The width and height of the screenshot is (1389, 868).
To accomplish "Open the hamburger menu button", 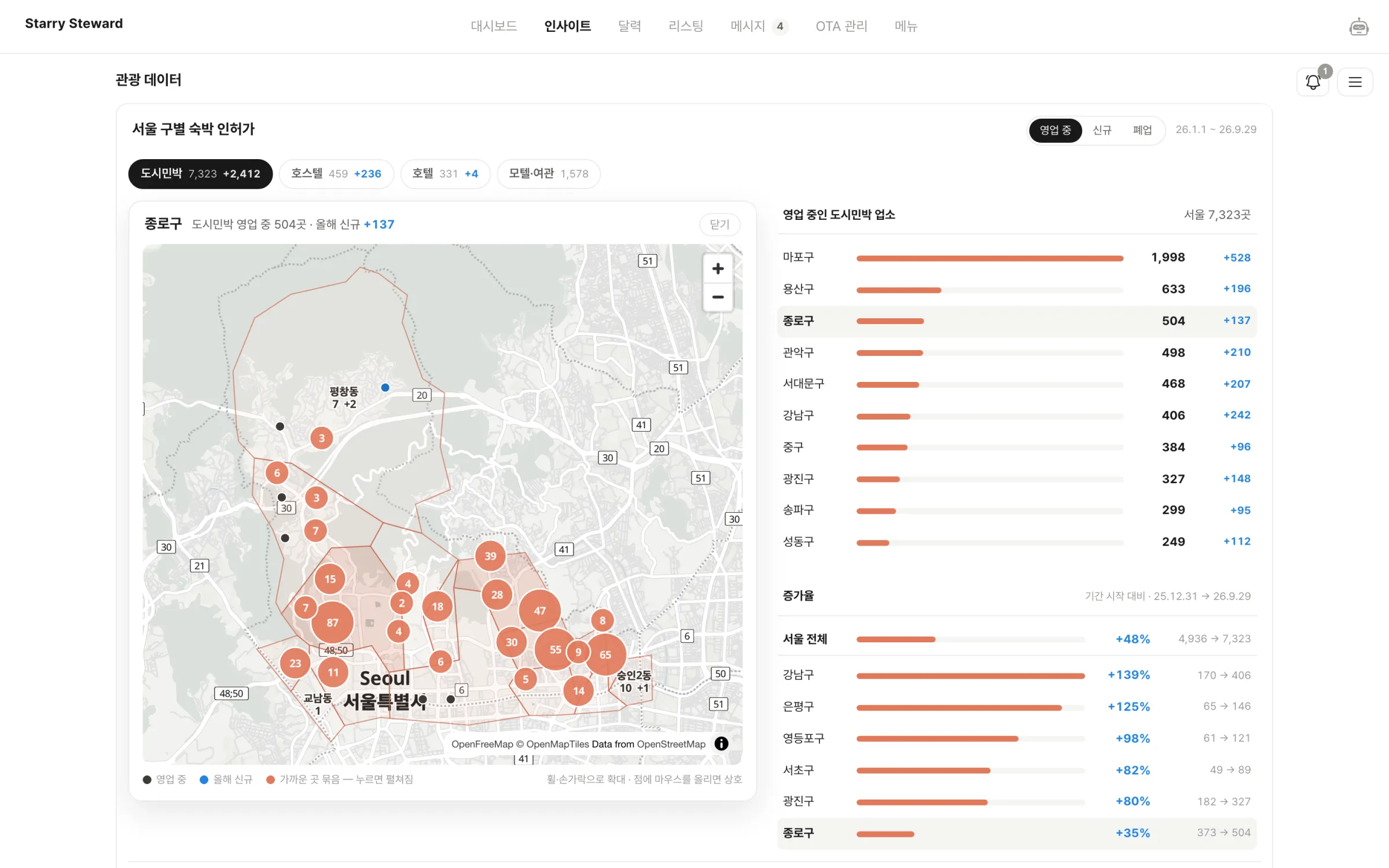I will point(1355,82).
